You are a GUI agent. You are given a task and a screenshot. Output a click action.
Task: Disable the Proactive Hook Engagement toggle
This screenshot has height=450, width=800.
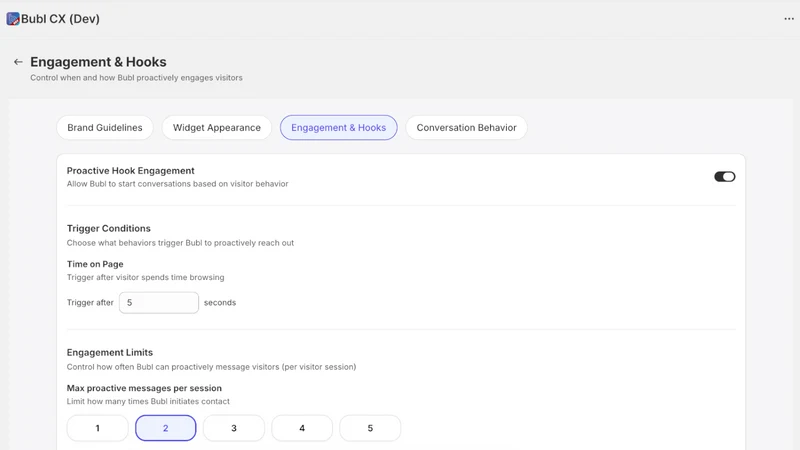point(724,177)
